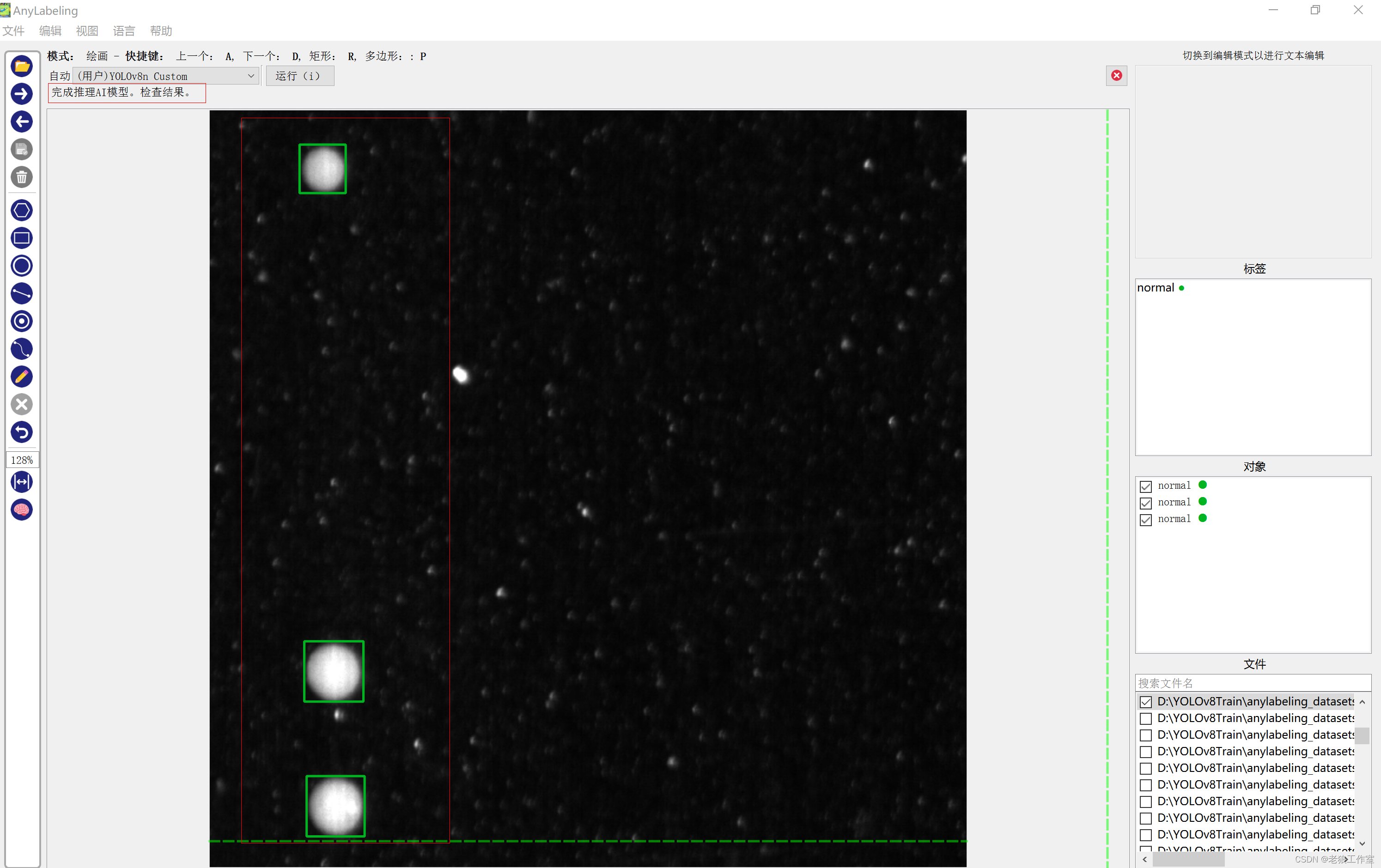Select the circle drawing tool
Screen dimensions: 1381x868
[22, 266]
